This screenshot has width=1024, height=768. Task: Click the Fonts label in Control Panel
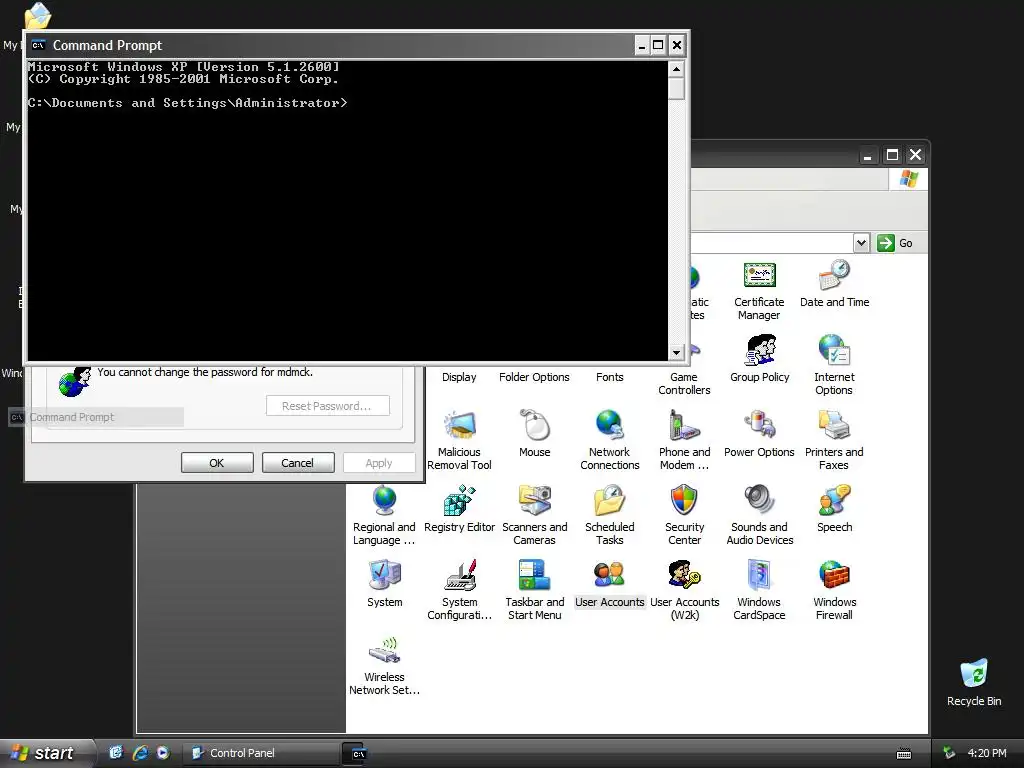(x=609, y=377)
